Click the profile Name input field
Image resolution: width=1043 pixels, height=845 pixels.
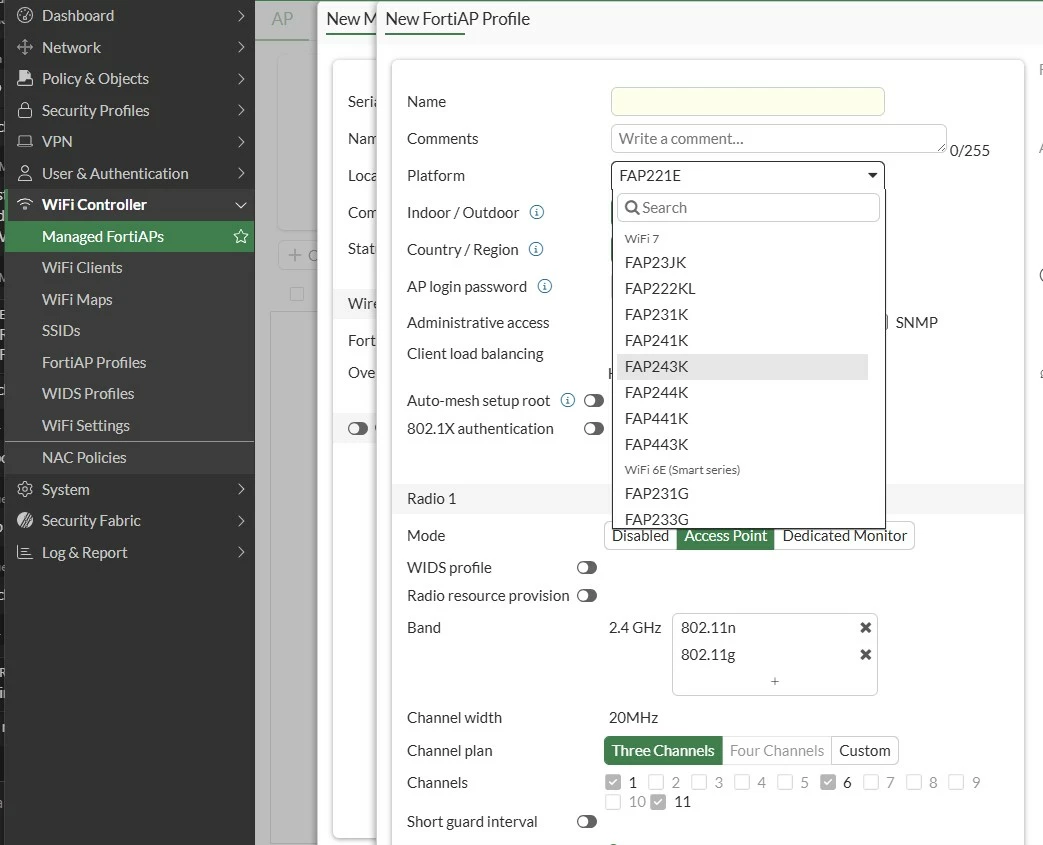coord(748,102)
